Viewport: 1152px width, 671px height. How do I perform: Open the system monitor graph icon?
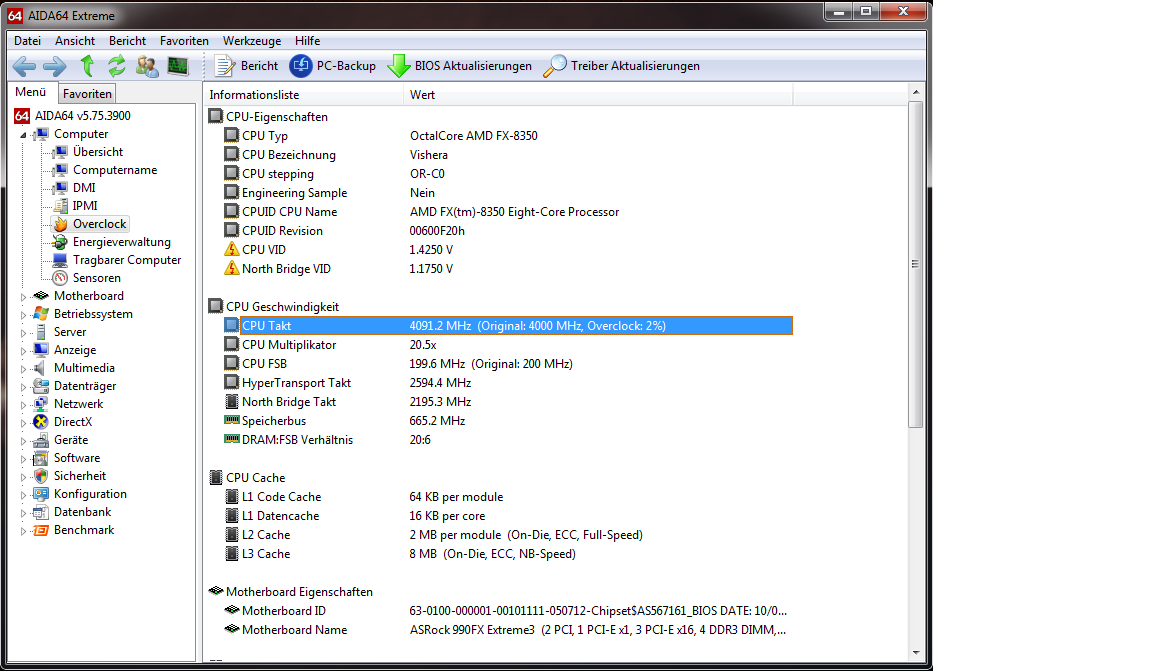[x=178, y=66]
